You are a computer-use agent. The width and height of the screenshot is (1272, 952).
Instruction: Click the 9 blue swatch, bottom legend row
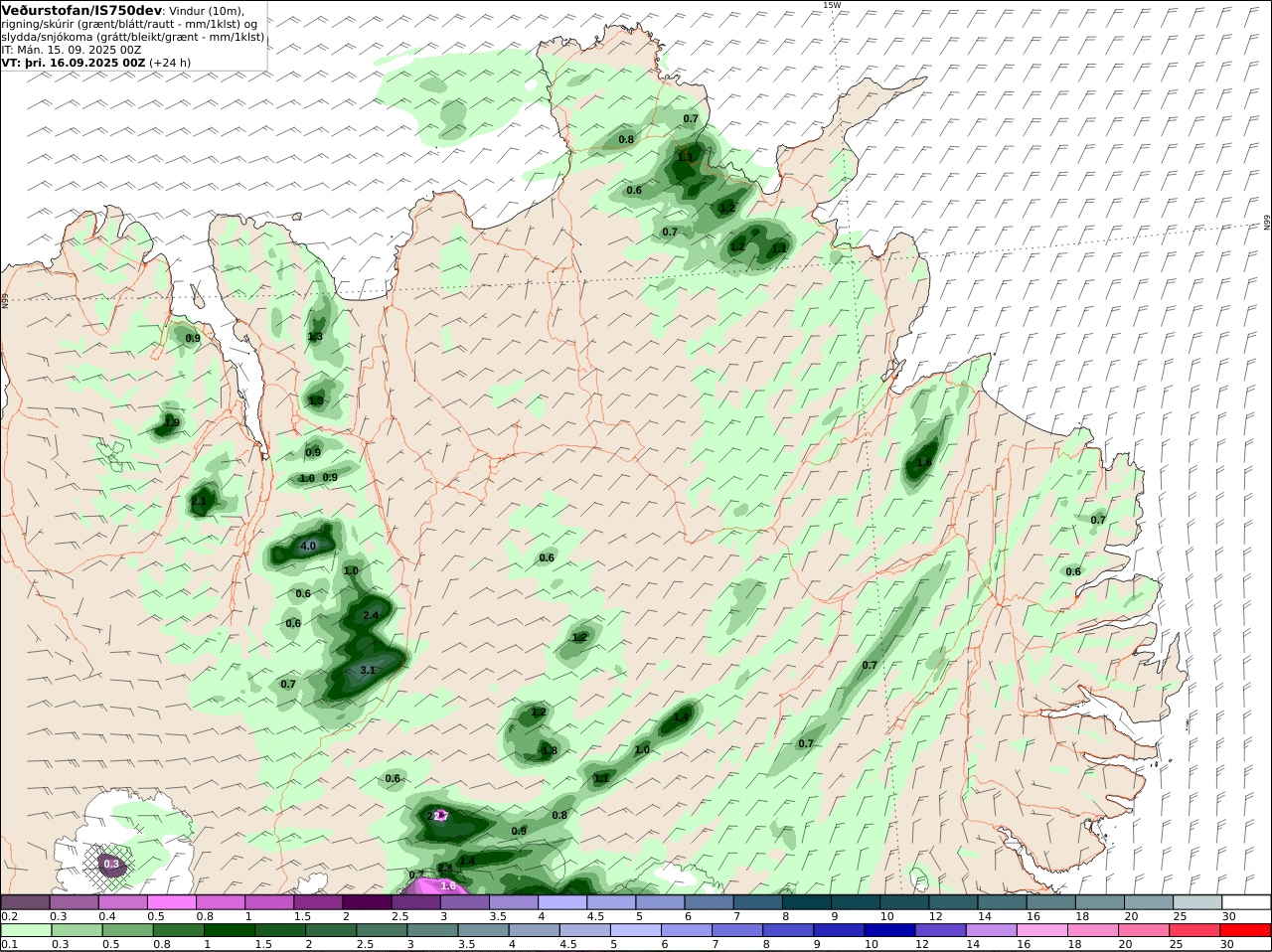click(839, 930)
